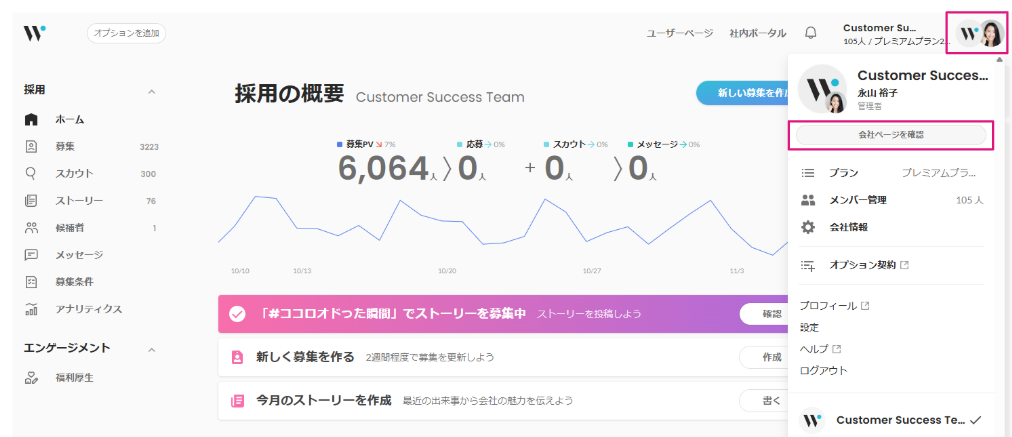1012x437 pixels.
Task: Collapse the エンゲージメント sidebar section
Action: pyautogui.click(x=152, y=350)
